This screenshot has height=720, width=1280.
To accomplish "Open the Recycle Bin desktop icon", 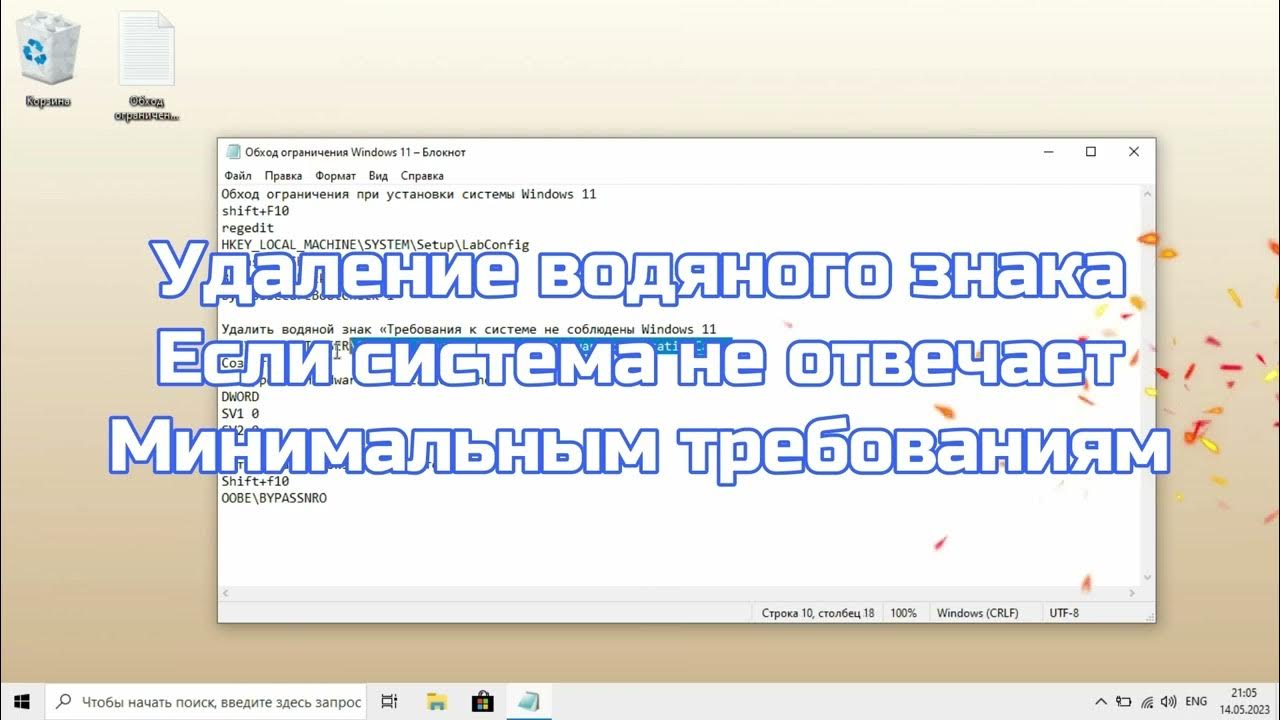I will (46, 60).
